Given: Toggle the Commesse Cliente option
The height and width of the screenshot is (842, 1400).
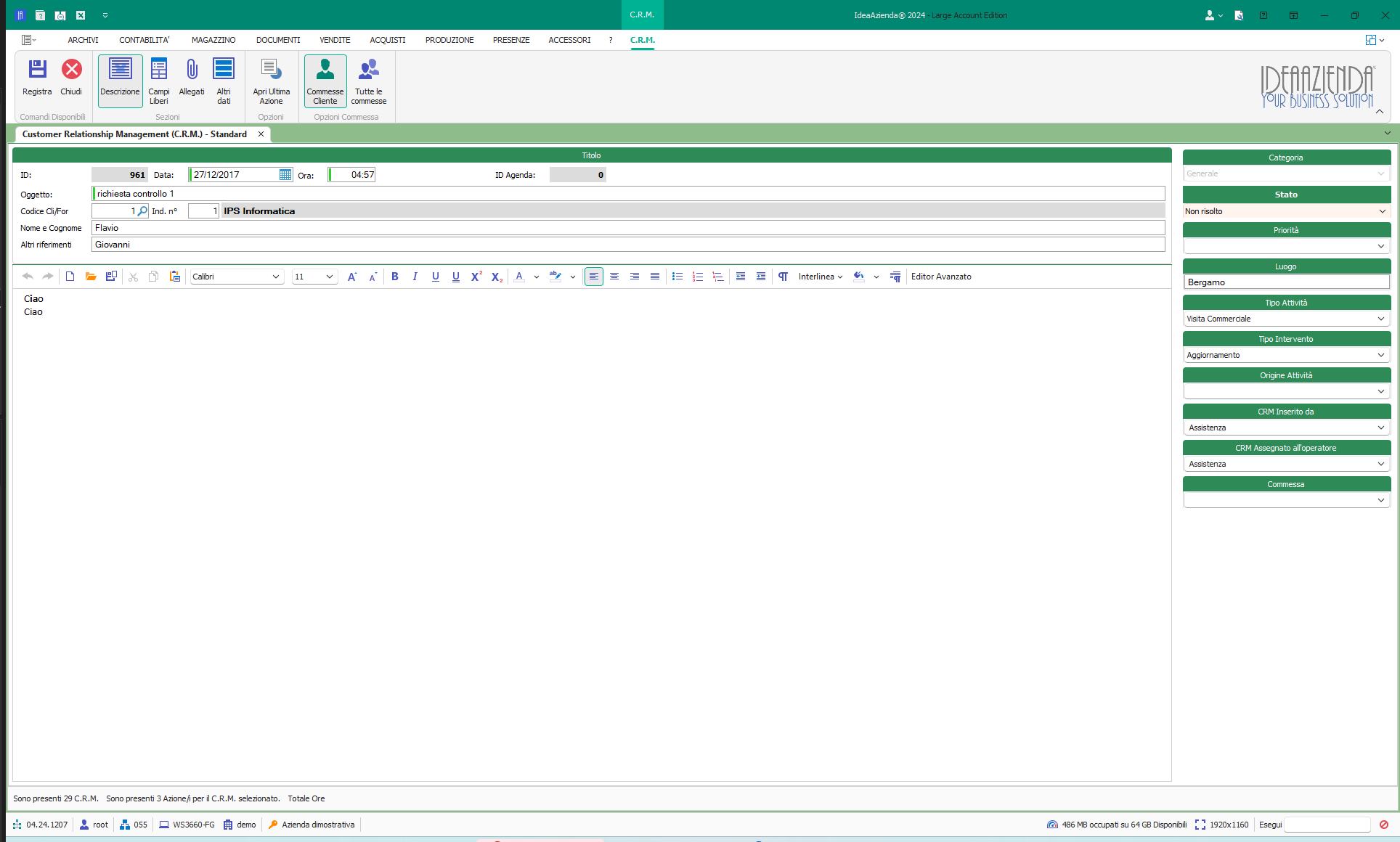Looking at the screenshot, I should click(x=325, y=81).
